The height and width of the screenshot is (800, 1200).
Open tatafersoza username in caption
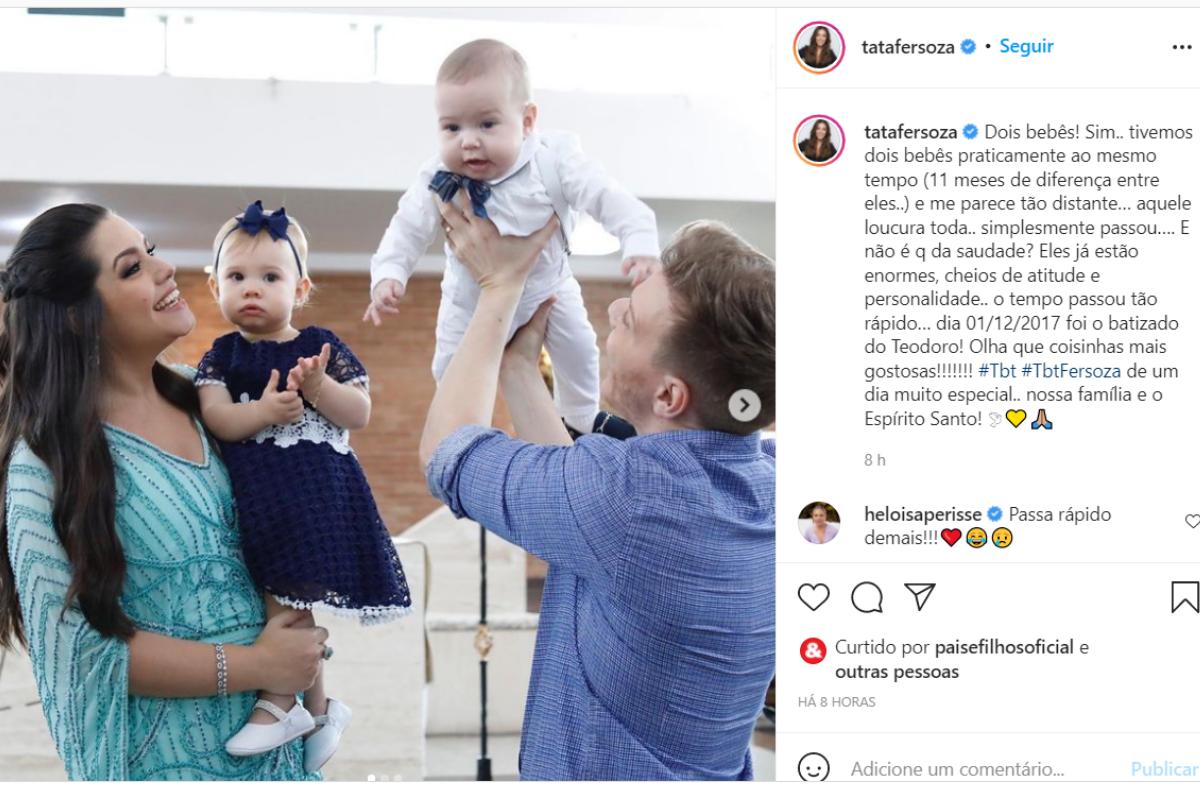(x=910, y=132)
